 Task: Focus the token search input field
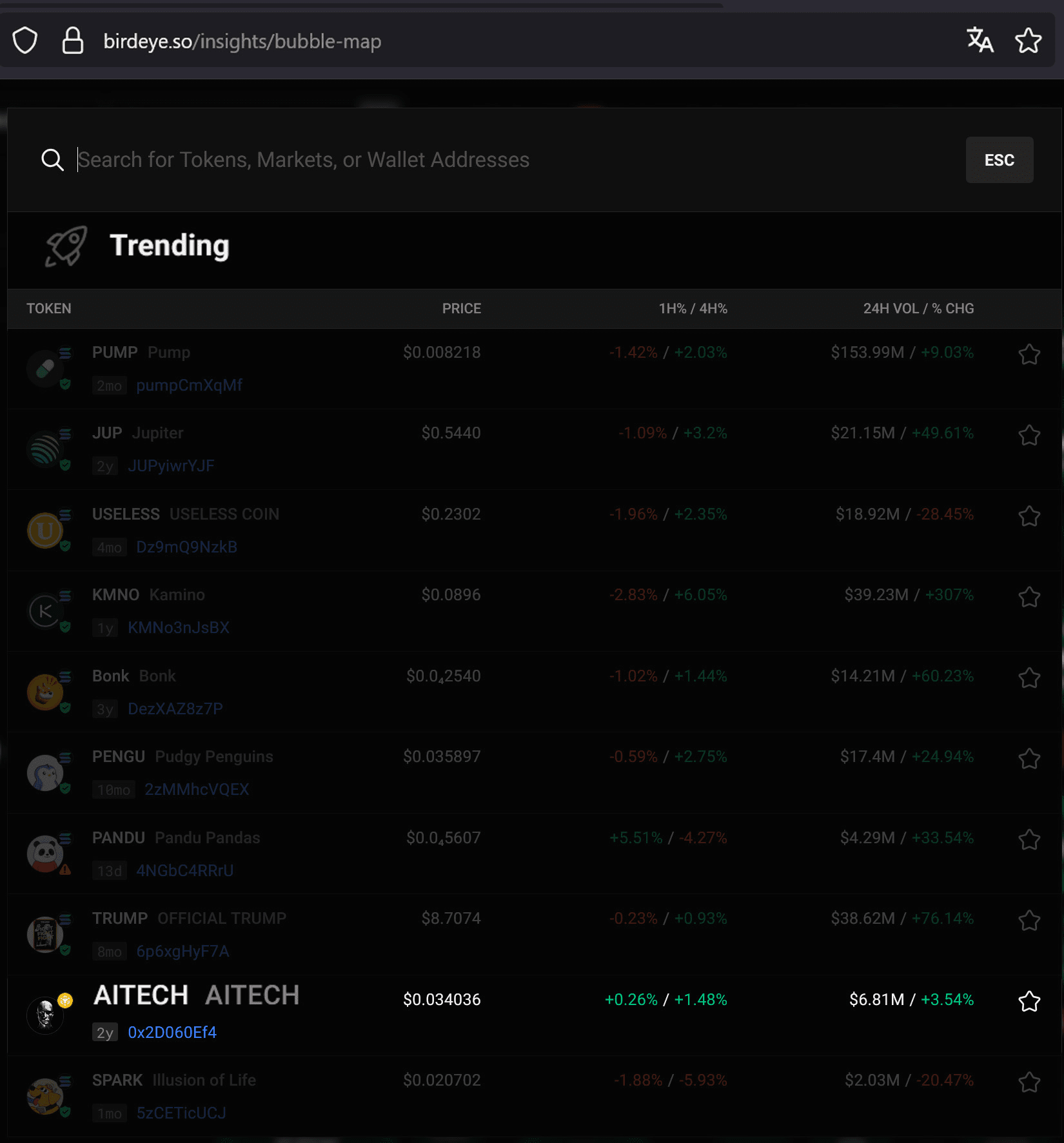point(516,160)
